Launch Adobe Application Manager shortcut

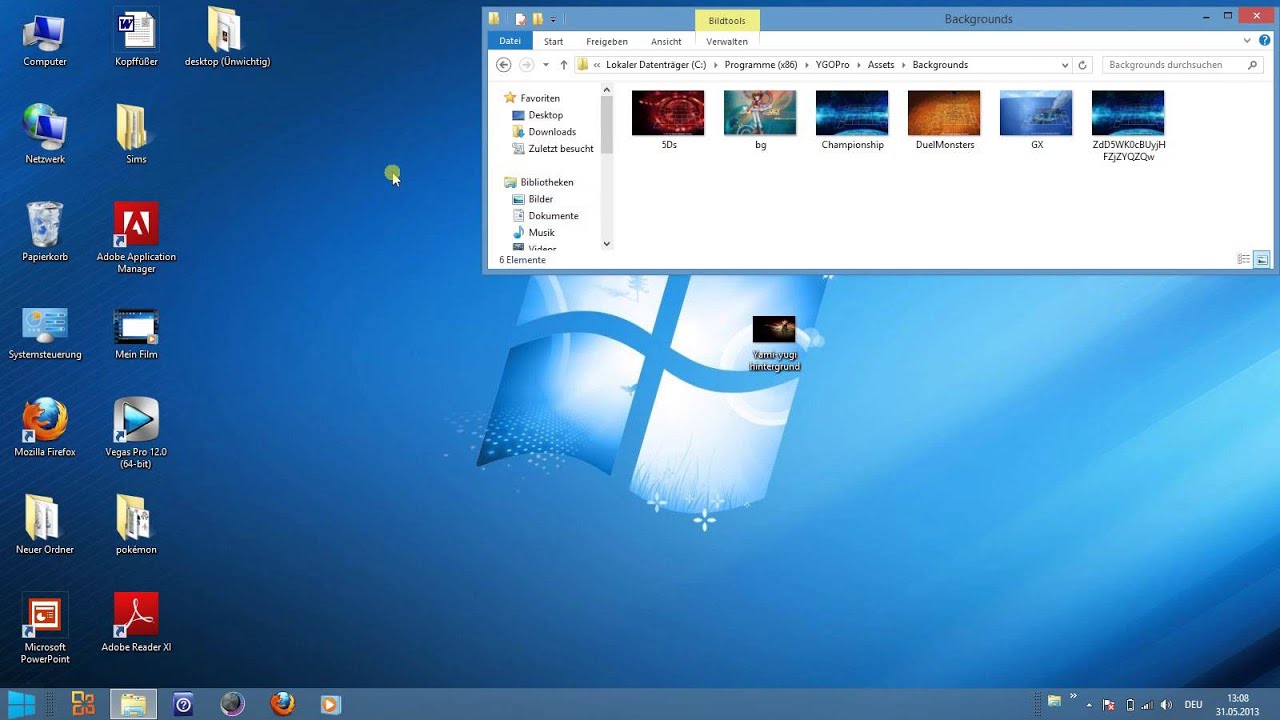(136, 238)
